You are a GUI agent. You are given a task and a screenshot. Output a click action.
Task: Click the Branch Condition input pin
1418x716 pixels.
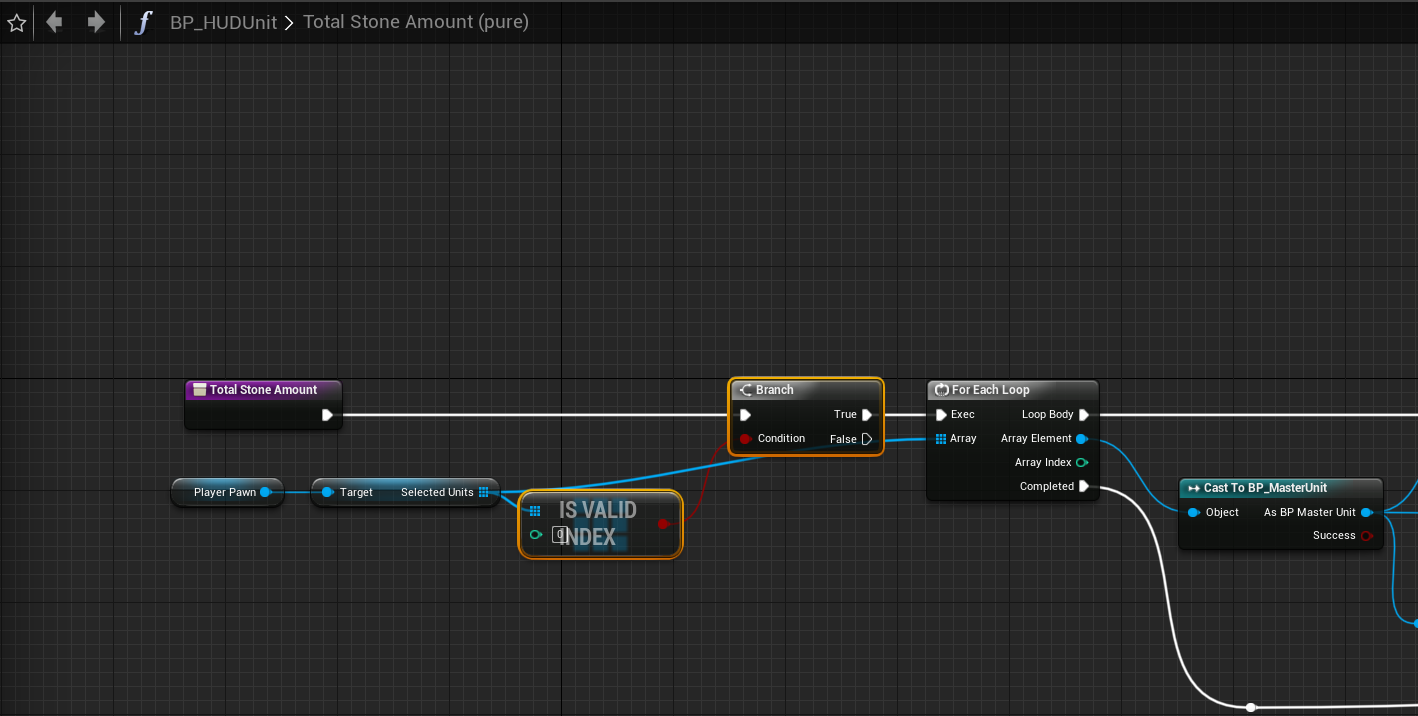[x=745, y=439]
